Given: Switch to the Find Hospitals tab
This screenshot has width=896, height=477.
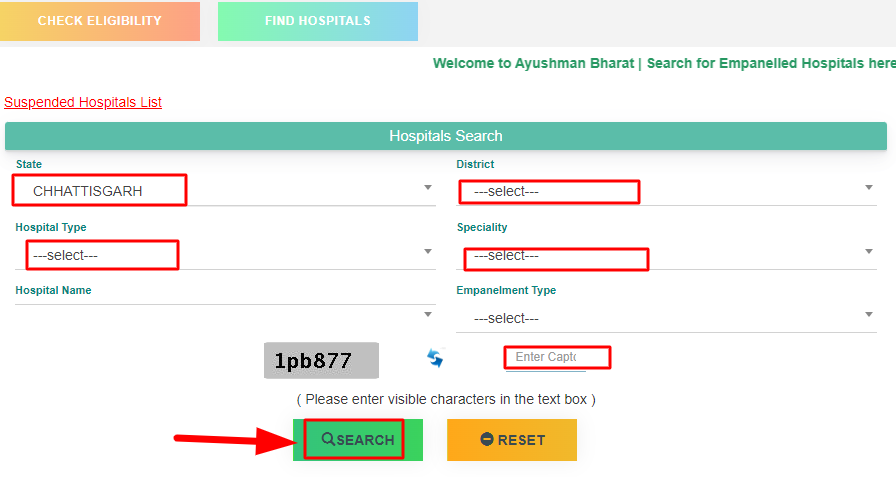Looking at the screenshot, I should pyautogui.click(x=318, y=21).
